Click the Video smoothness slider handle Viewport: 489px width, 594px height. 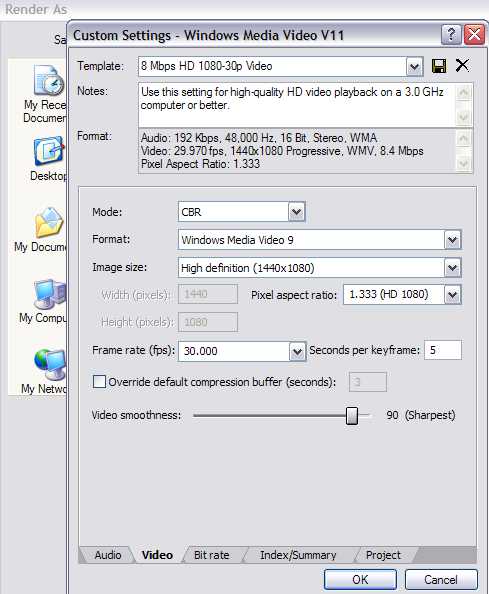(x=352, y=416)
